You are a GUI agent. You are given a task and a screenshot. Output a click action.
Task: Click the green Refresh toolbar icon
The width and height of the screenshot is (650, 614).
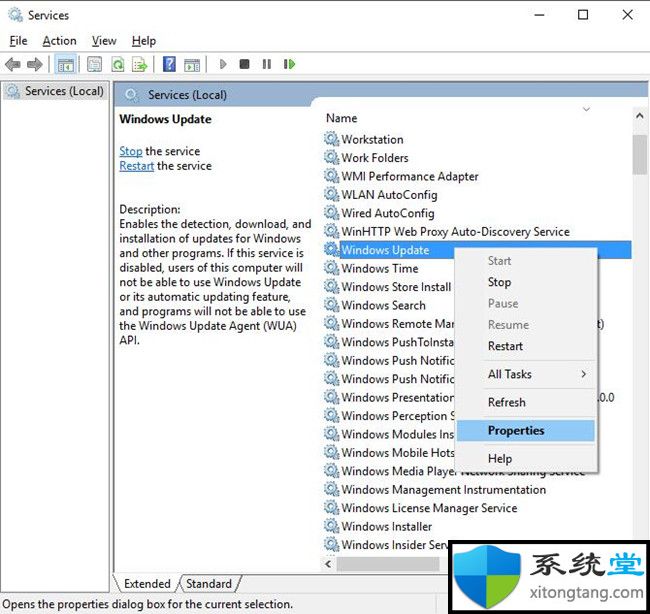(x=118, y=64)
